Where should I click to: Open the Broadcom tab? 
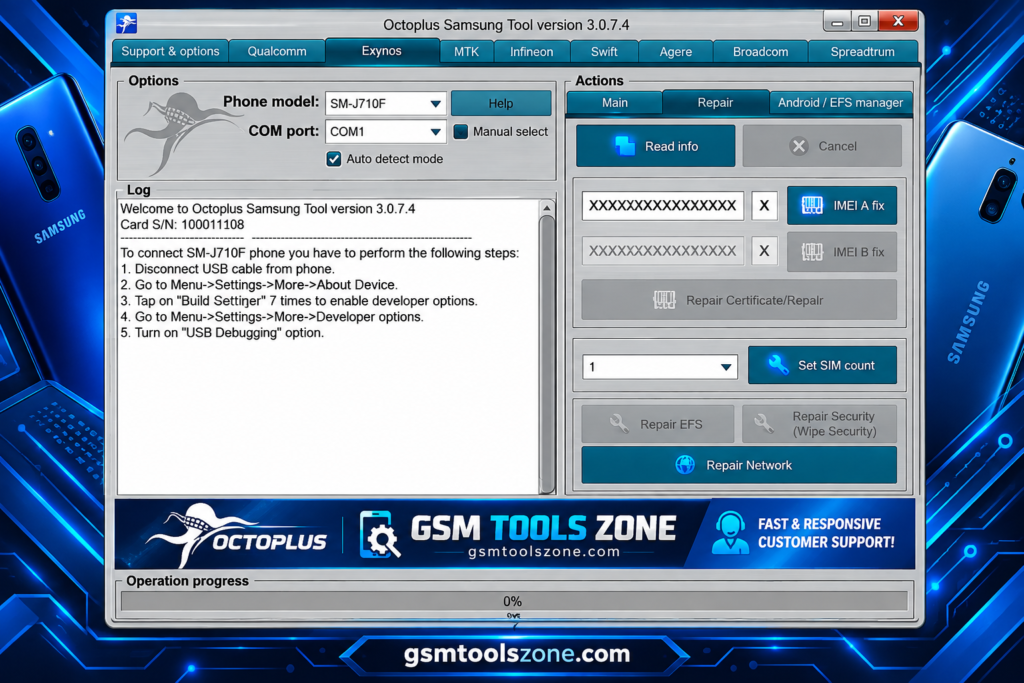click(x=760, y=52)
